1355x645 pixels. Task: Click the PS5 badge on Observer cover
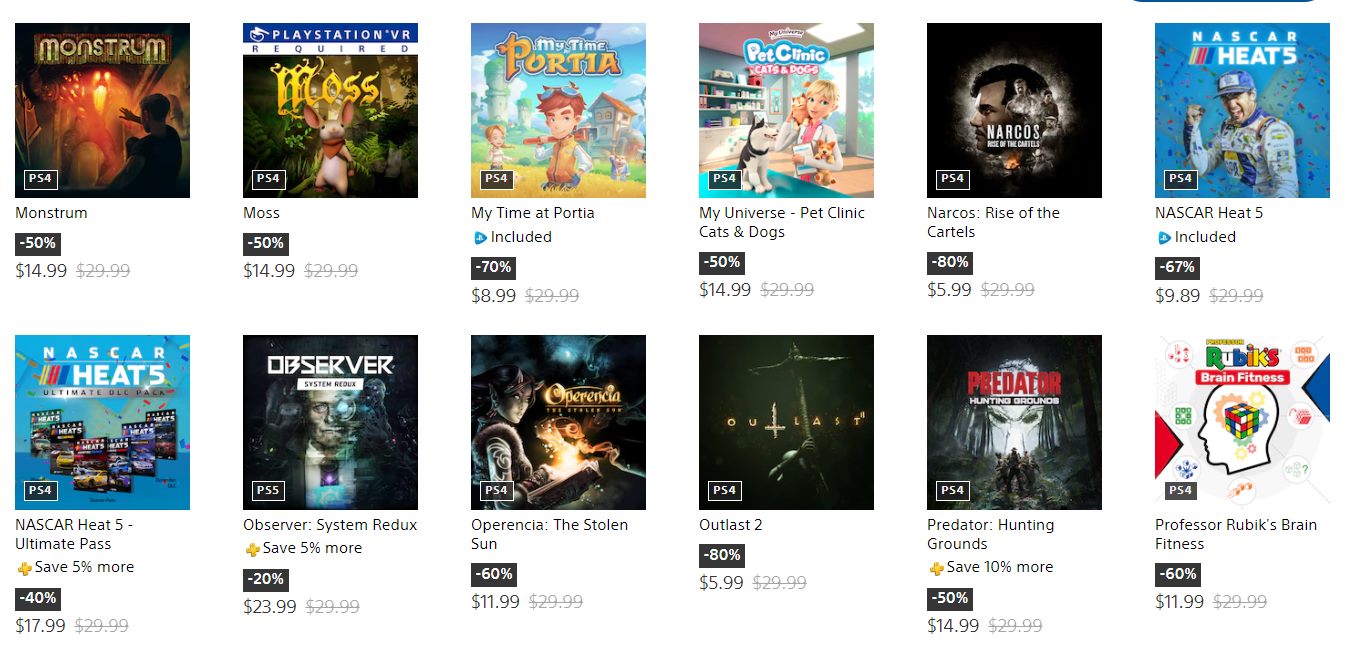(x=268, y=490)
